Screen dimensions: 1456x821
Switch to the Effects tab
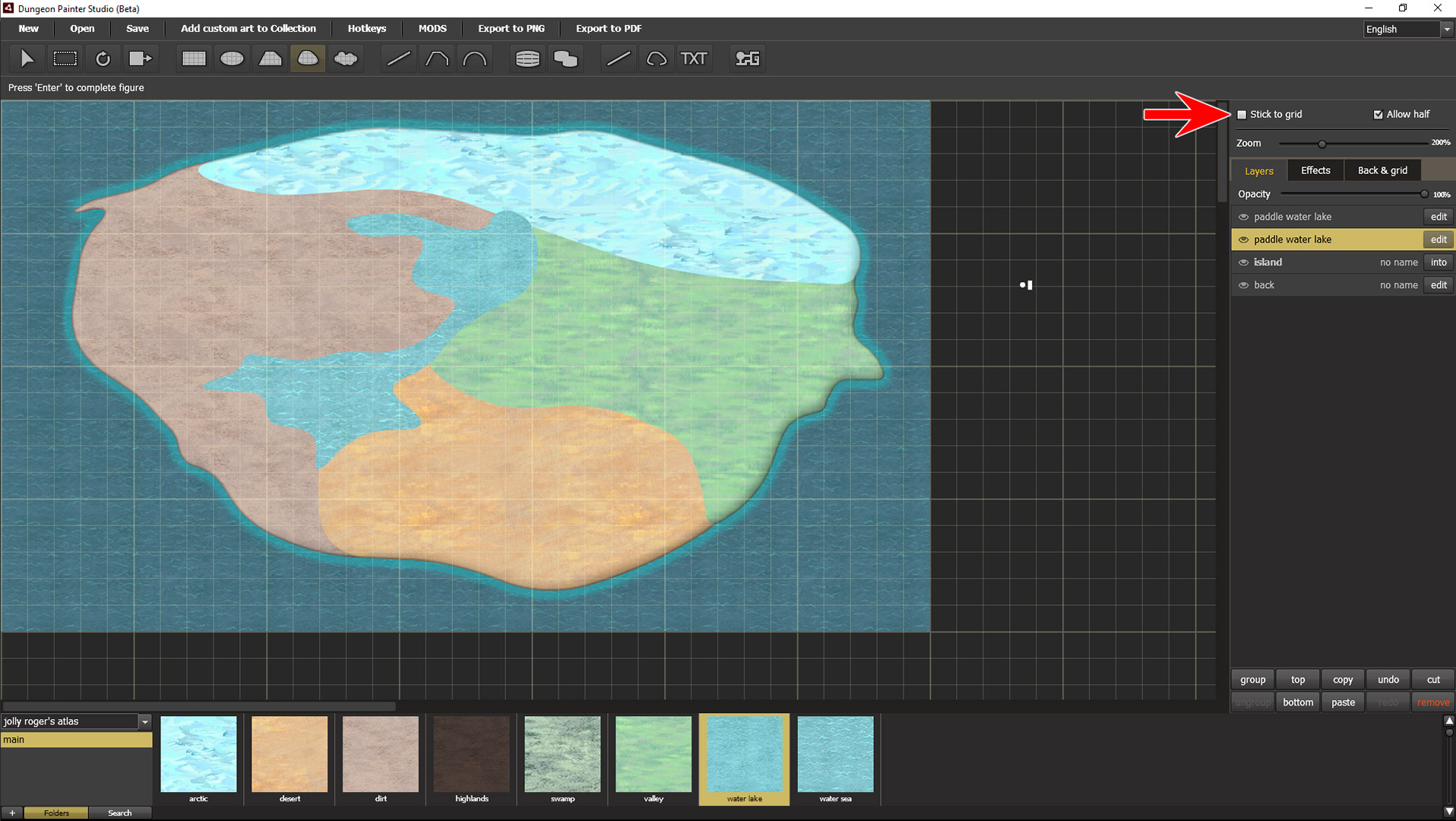click(x=1315, y=170)
